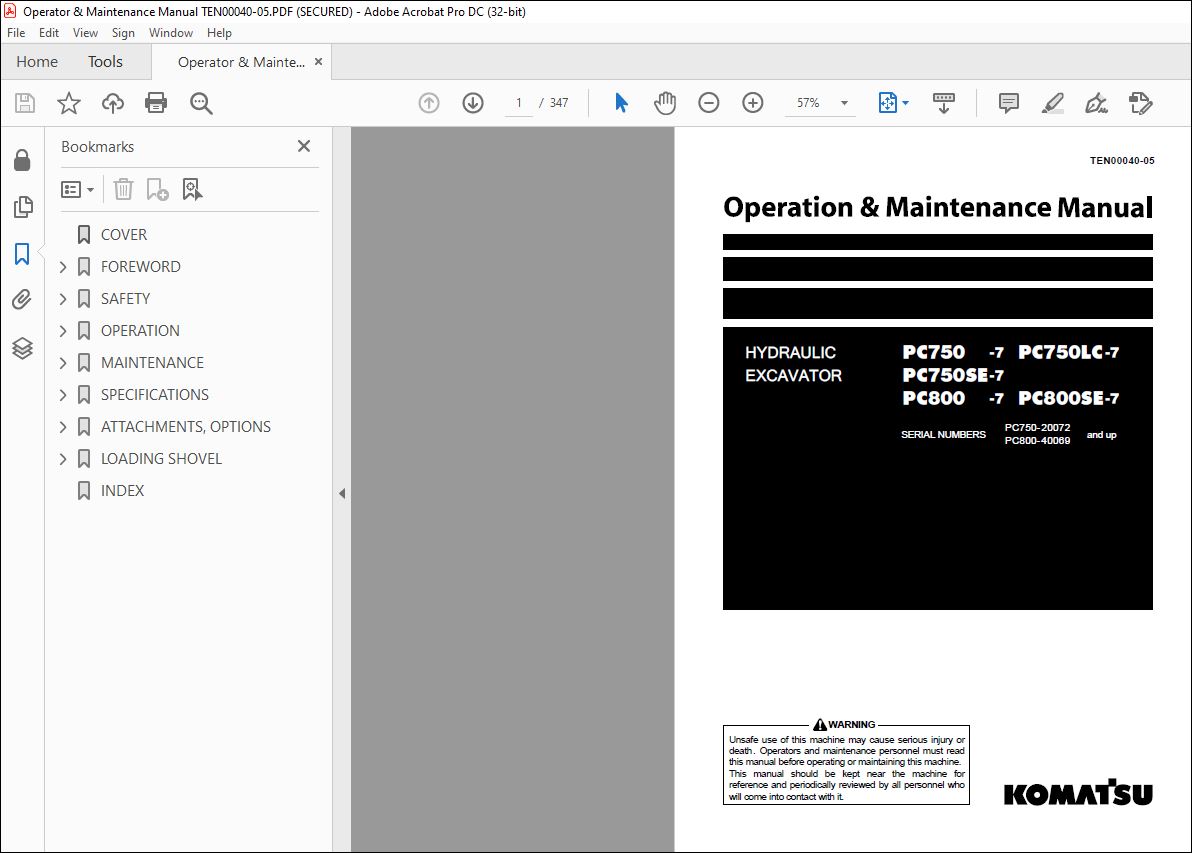Go to the LOADING SHOVEL bookmark label
The height and width of the screenshot is (853, 1192).
(x=161, y=458)
